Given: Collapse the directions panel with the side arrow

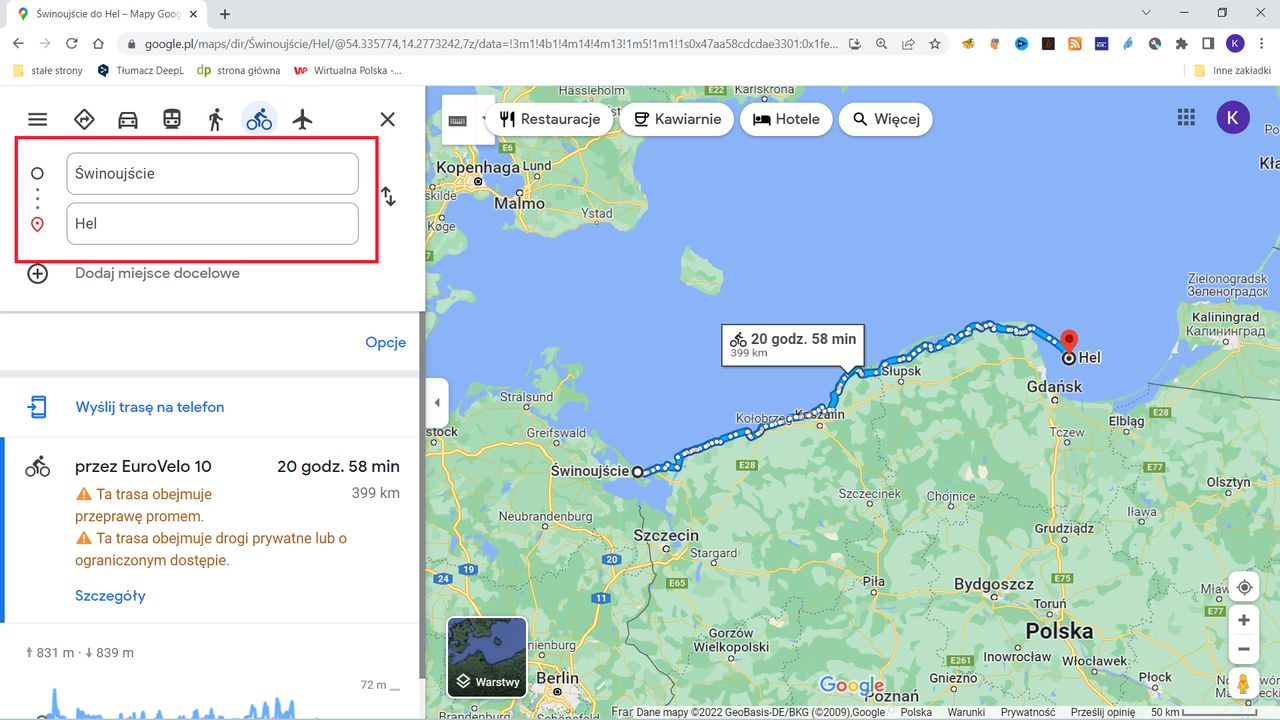Looking at the screenshot, I should (437, 402).
